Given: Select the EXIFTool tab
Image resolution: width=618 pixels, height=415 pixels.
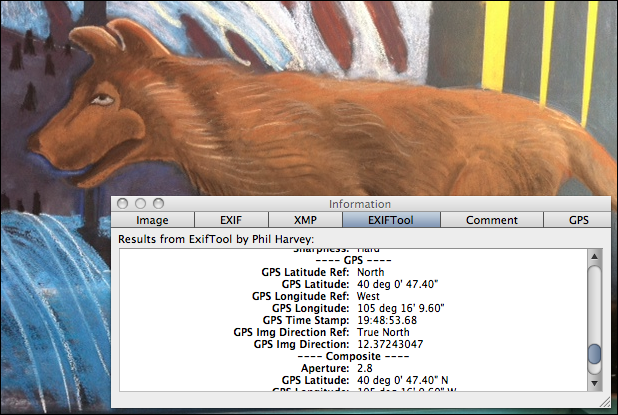Looking at the screenshot, I should pyautogui.click(x=391, y=220).
